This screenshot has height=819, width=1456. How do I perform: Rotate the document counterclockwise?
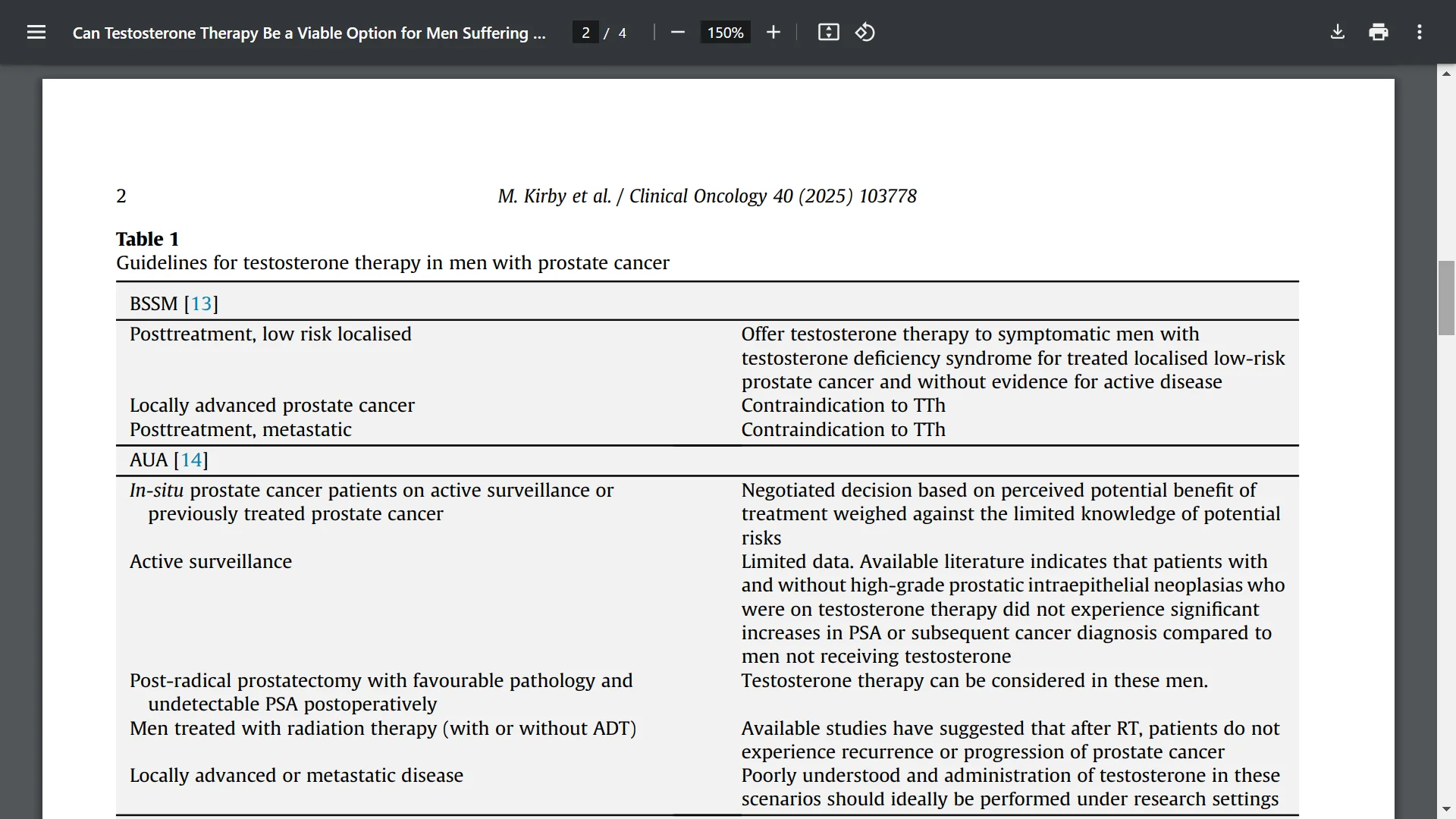point(865,33)
